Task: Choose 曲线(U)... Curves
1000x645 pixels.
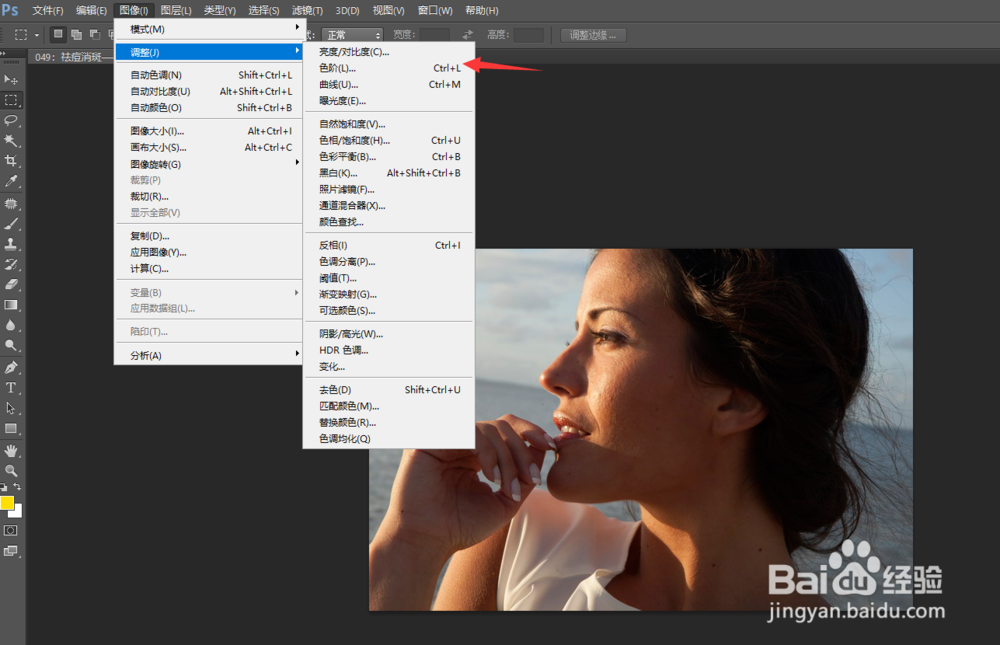Action: [389, 84]
